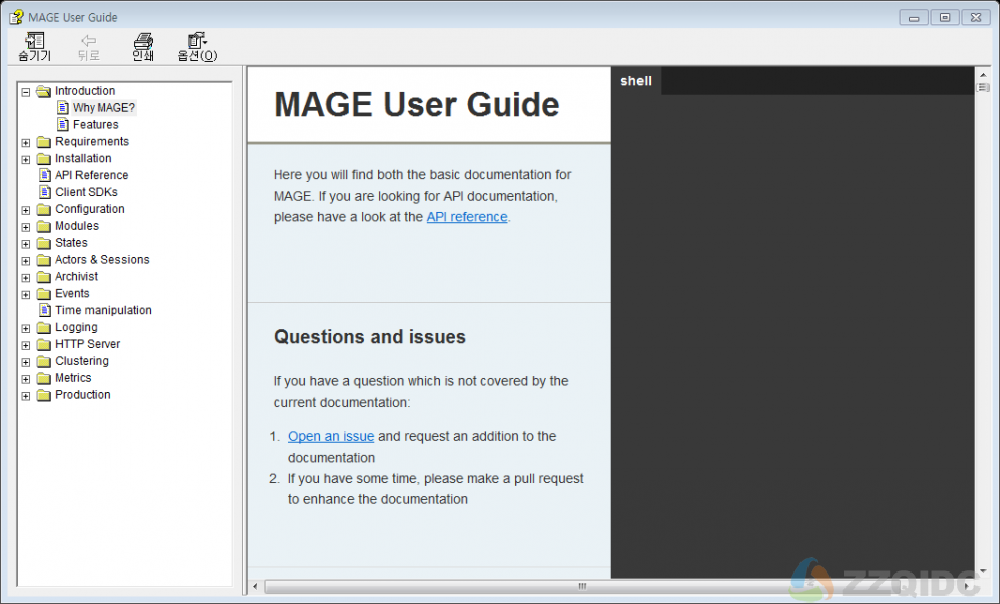The width and height of the screenshot is (1000, 604).
Task: Click the Configuration folder icon
Action: click(x=43, y=209)
